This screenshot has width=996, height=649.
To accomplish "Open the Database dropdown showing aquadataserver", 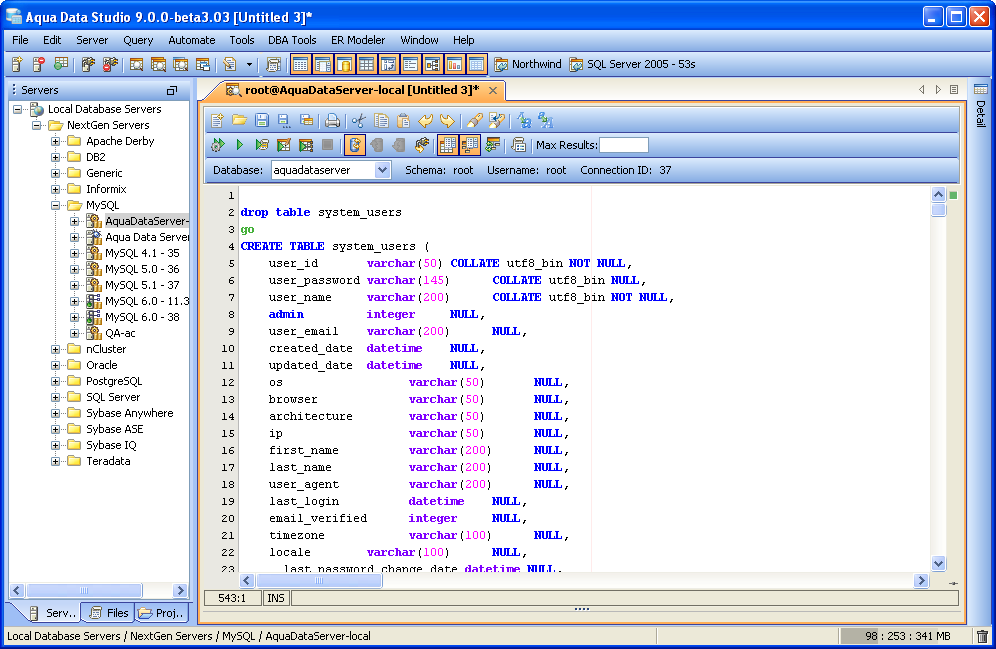I will (x=331, y=170).
